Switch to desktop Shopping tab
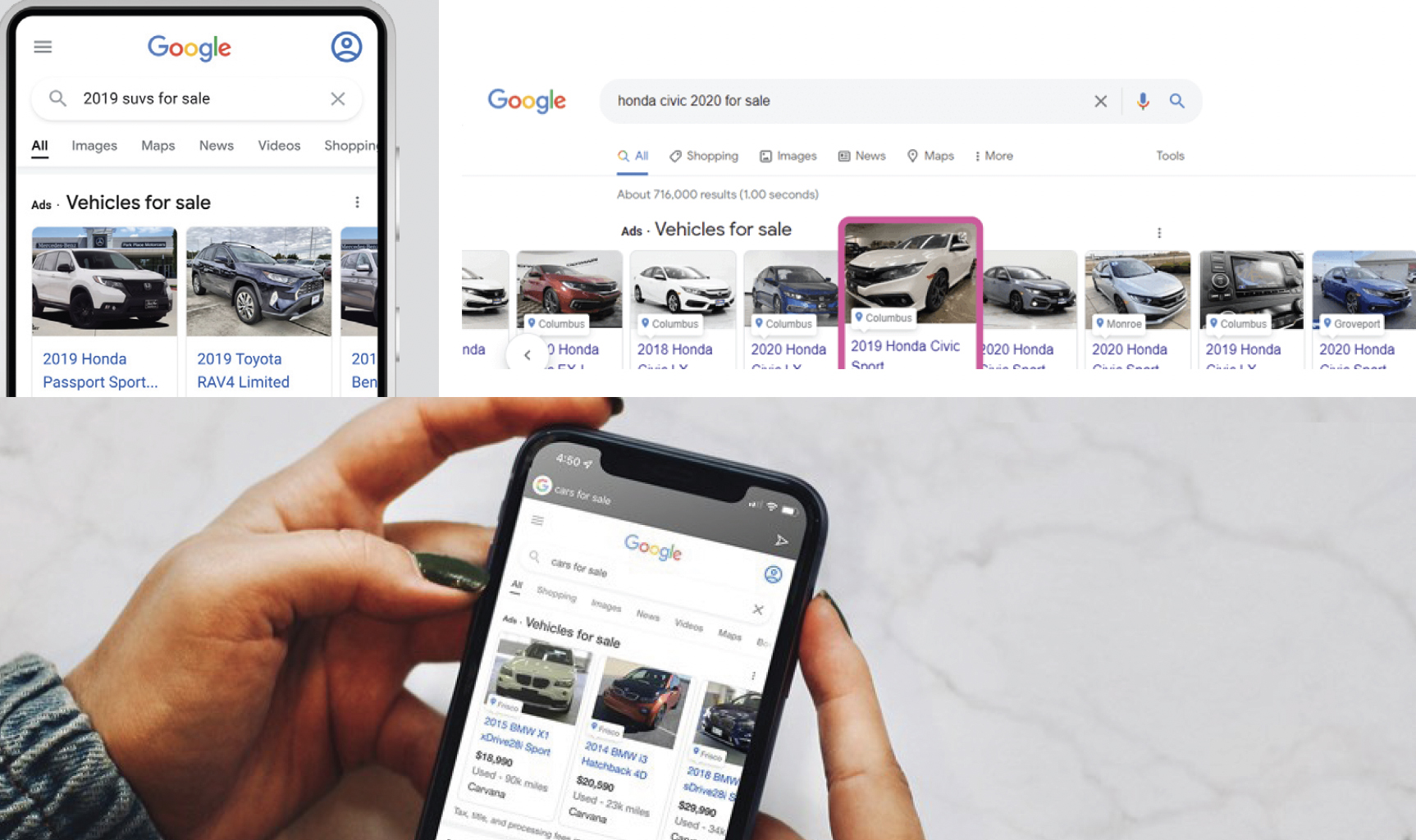This screenshot has height=840, width=1416. click(x=704, y=156)
